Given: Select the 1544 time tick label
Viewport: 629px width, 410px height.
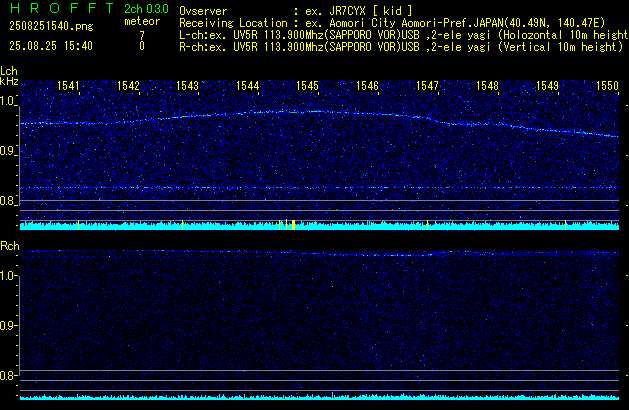Looking at the screenshot, I should click(x=248, y=86).
